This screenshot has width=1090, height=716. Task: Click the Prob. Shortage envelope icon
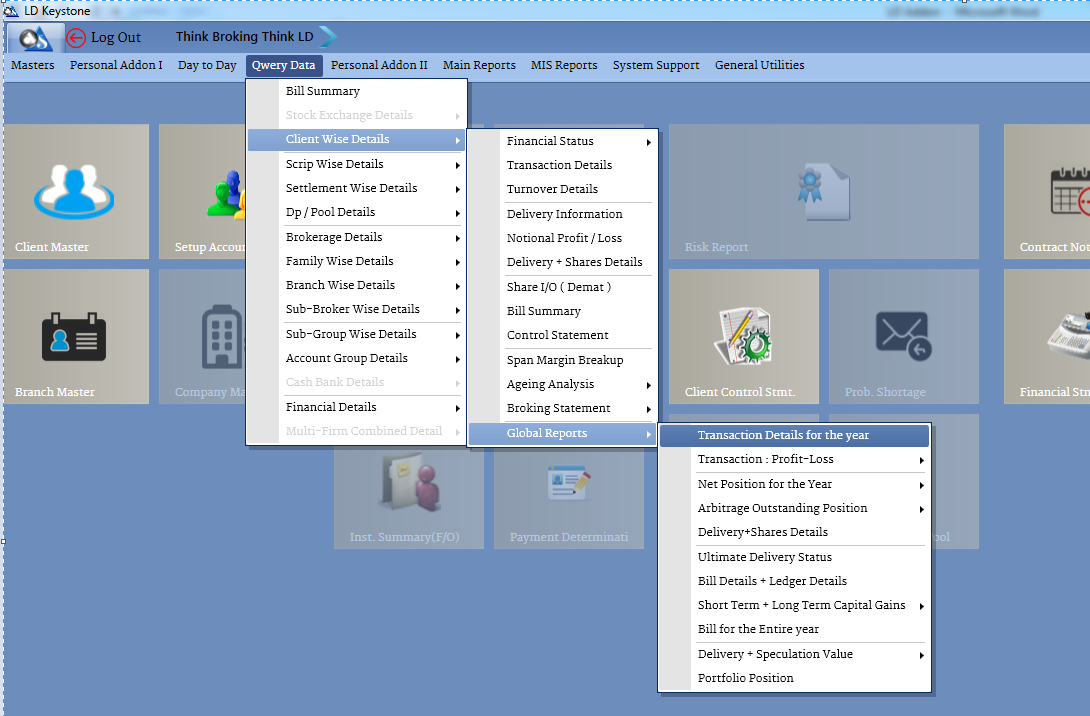(x=902, y=335)
